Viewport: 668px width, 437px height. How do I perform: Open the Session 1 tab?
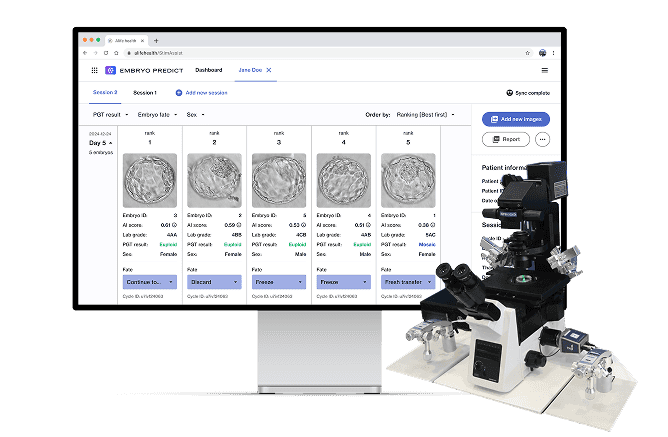[145, 93]
